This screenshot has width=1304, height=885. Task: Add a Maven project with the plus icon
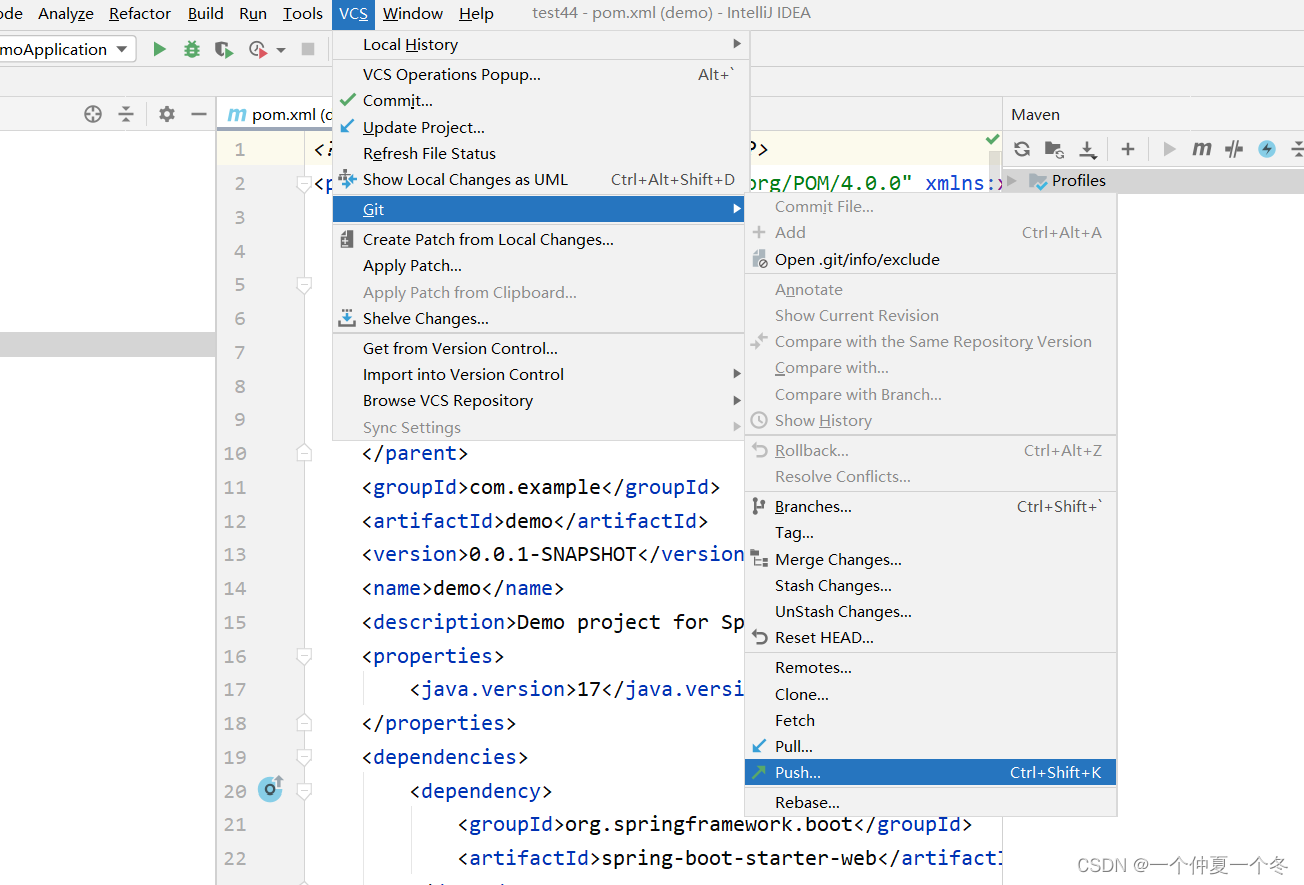(x=1128, y=149)
